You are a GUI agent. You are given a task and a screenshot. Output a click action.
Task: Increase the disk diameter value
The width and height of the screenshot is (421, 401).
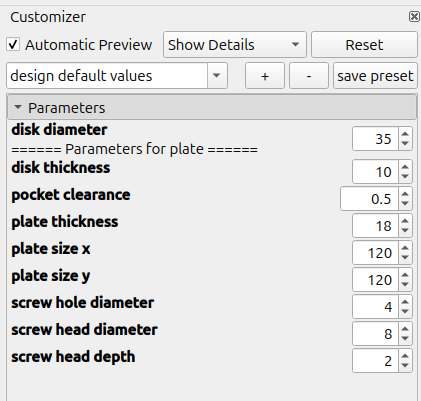click(405, 134)
